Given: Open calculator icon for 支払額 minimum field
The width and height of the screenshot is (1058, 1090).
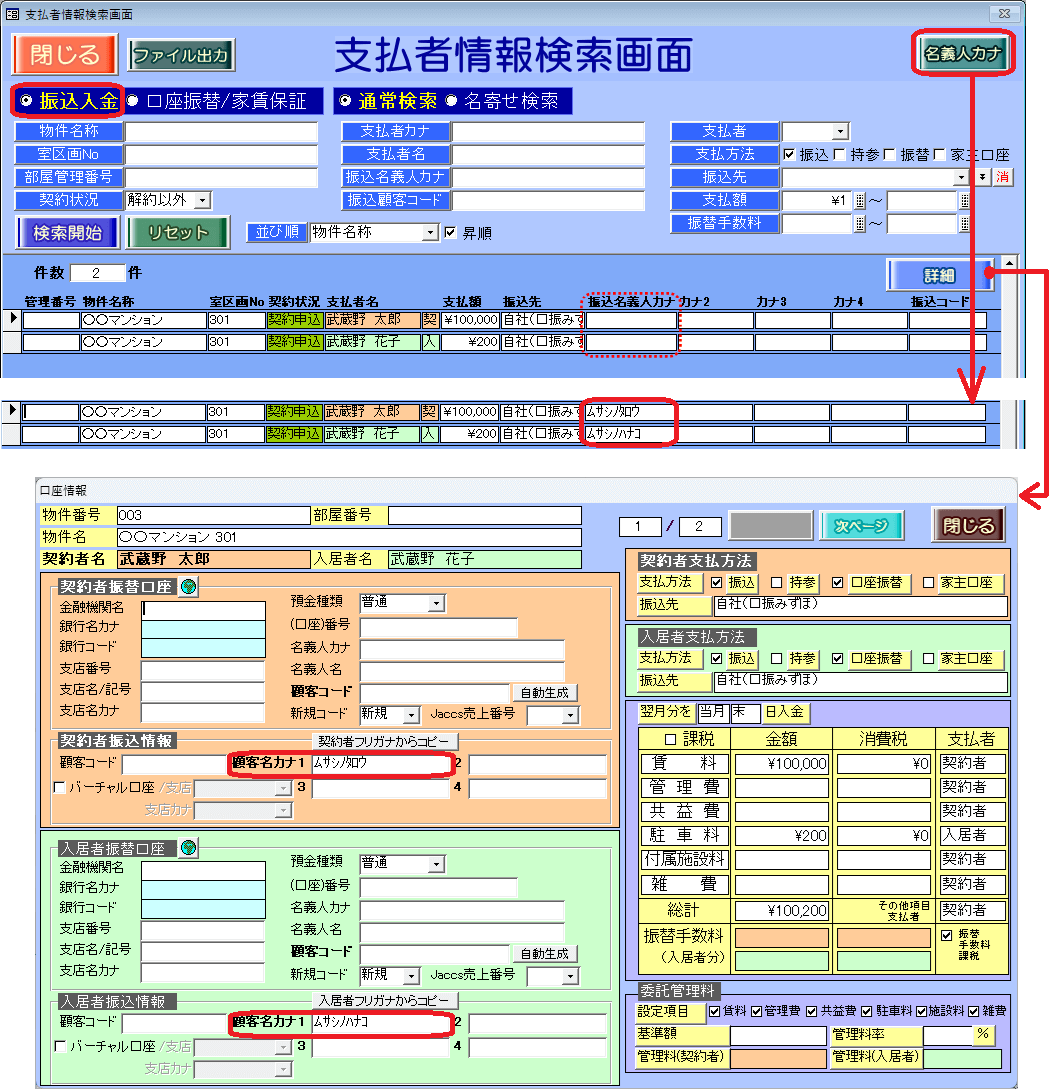Looking at the screenshot, I should (x=860, y=201).
